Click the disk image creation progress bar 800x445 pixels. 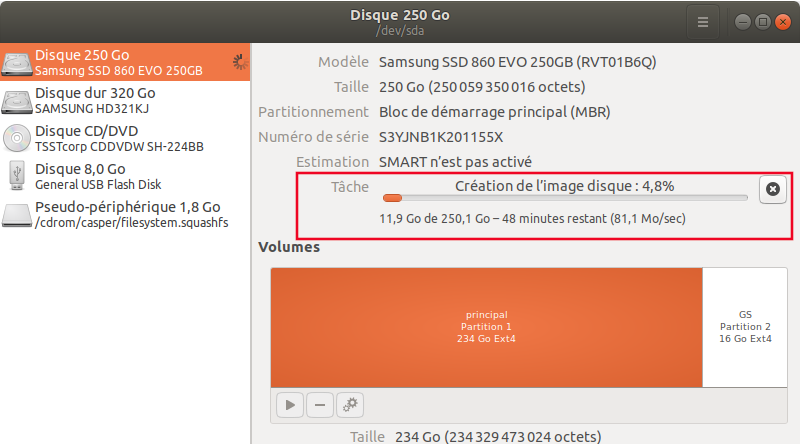tap(564, 199)
